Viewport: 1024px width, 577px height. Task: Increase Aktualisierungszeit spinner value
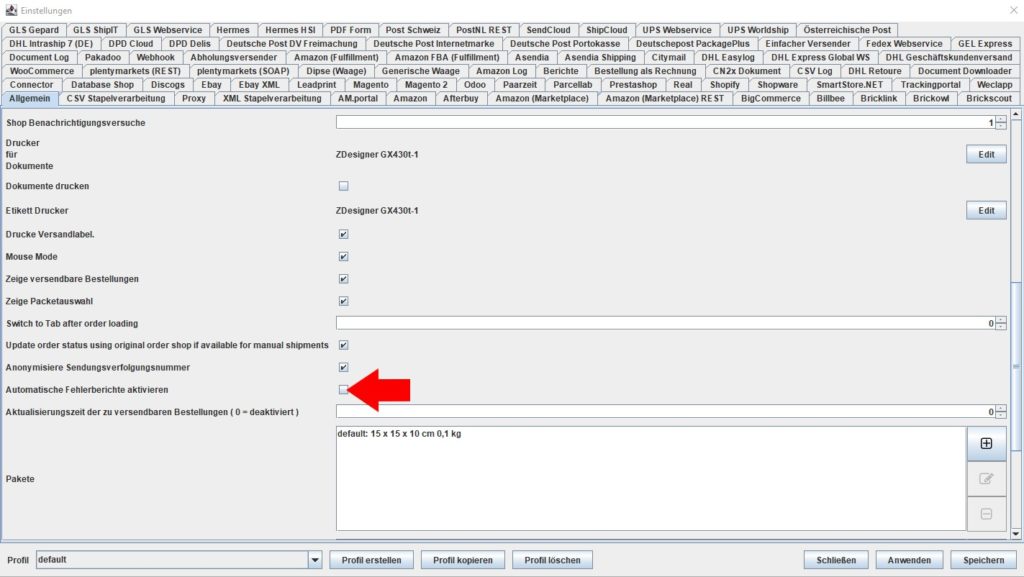pos(1000,409)
